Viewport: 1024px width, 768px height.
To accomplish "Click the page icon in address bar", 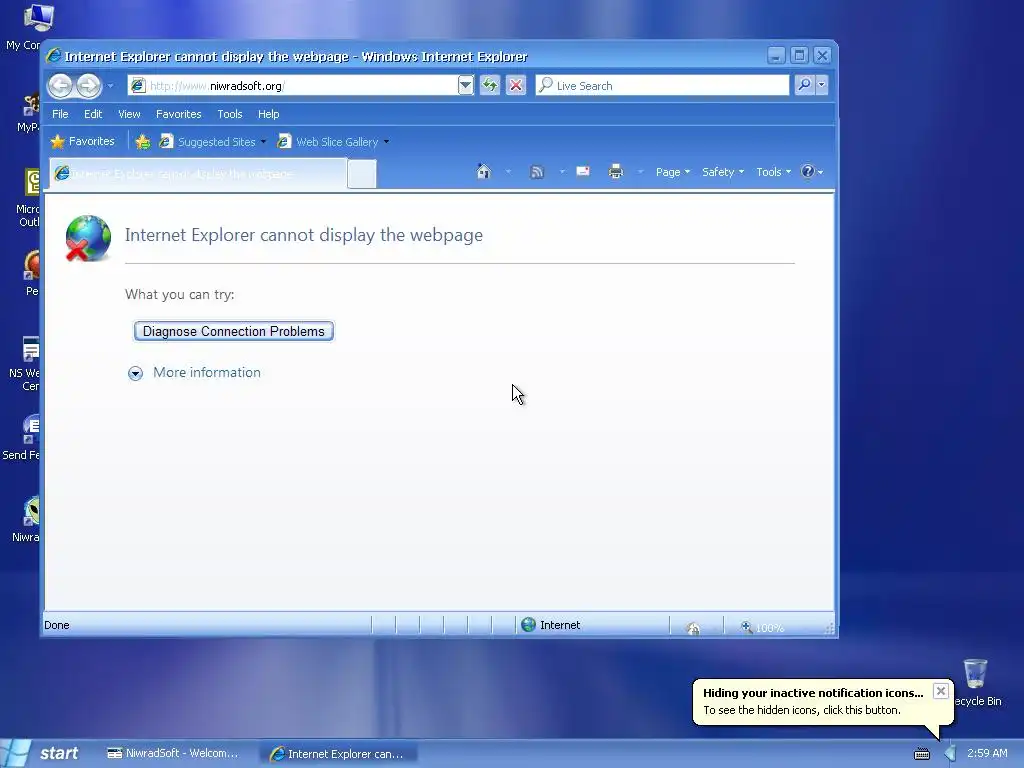I will [137, 86].
